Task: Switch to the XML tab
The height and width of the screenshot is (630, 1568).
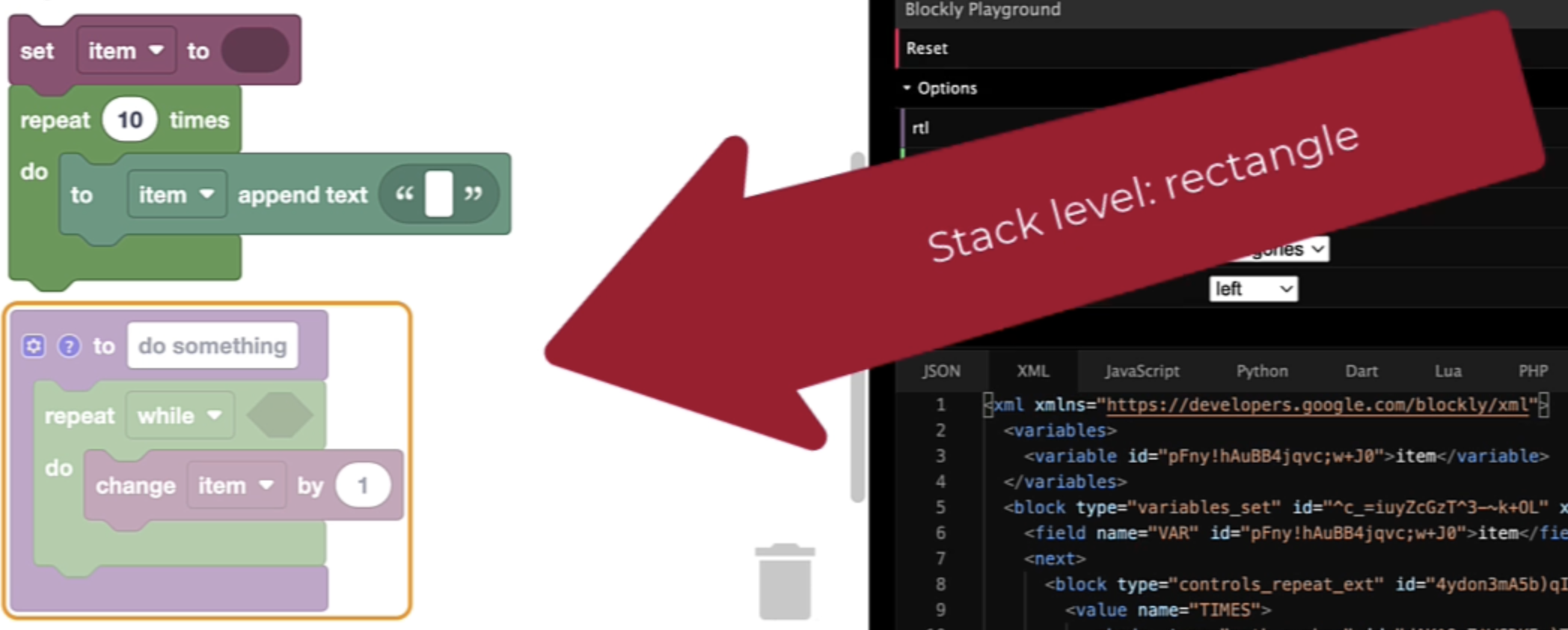Action: pos(1032,371)
